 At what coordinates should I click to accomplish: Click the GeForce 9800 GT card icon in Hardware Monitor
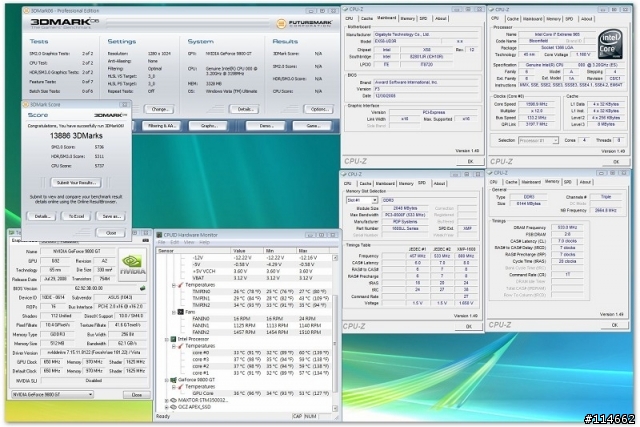[x=173, y=380]
